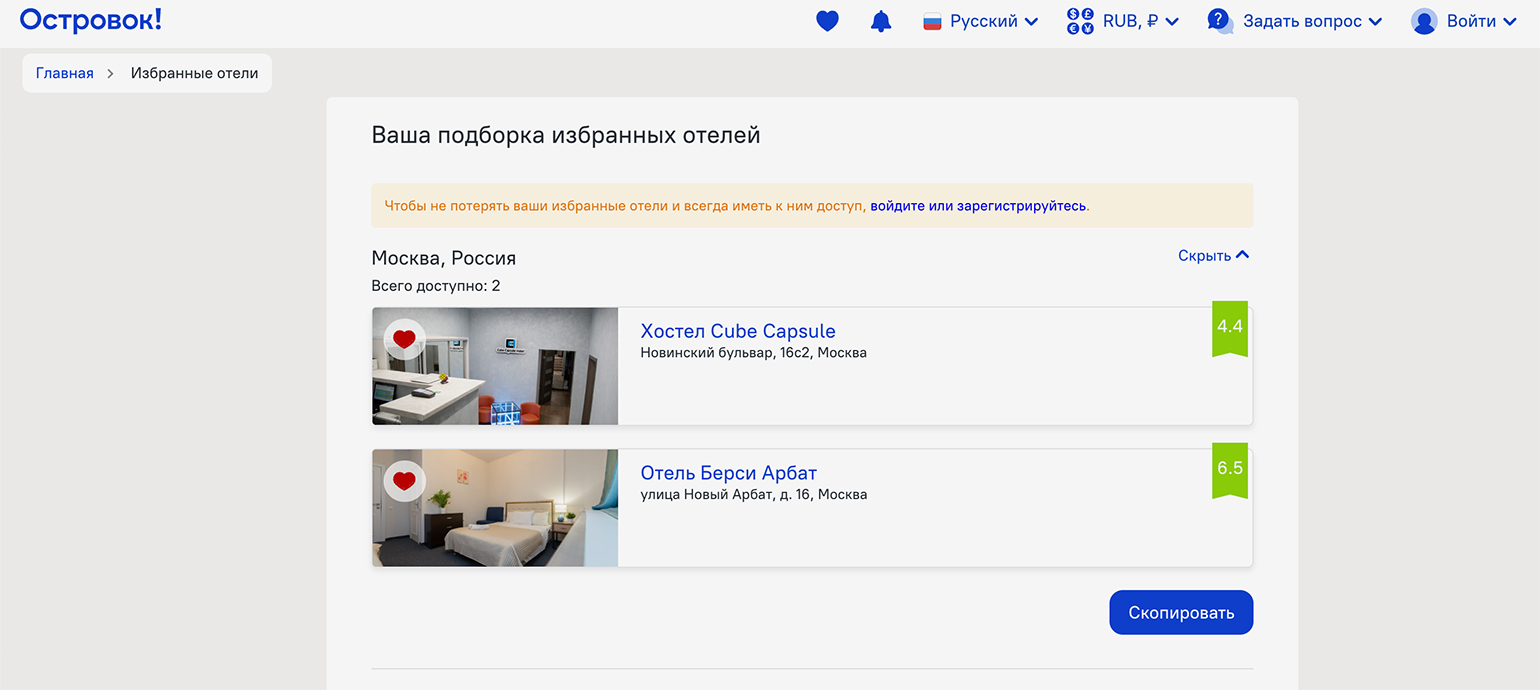Screen dimensions: 1540x690
Task: Open the Хостел Cube Capsule title link
Action: [738, 331]
